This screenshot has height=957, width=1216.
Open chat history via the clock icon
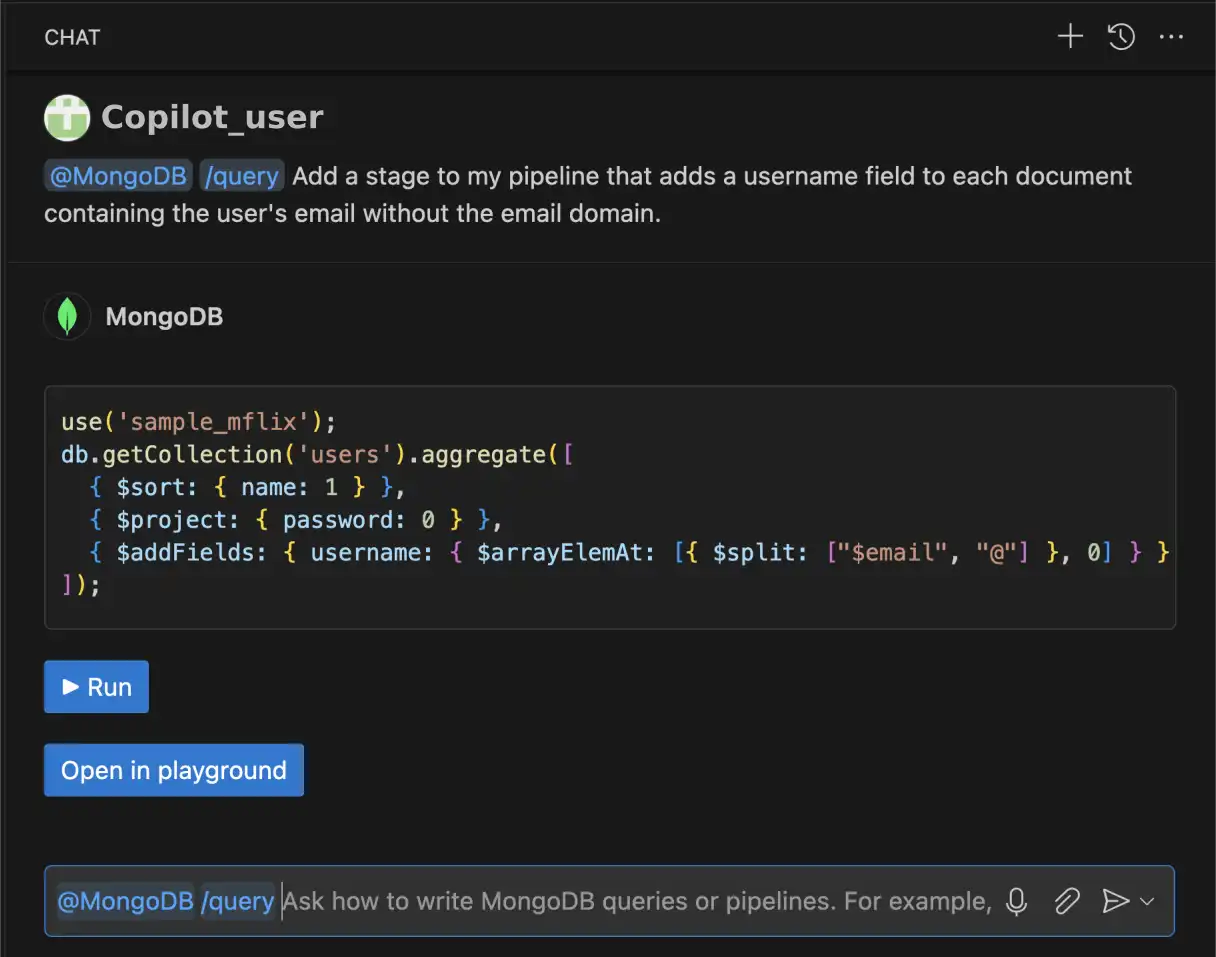click(1121, 37)
